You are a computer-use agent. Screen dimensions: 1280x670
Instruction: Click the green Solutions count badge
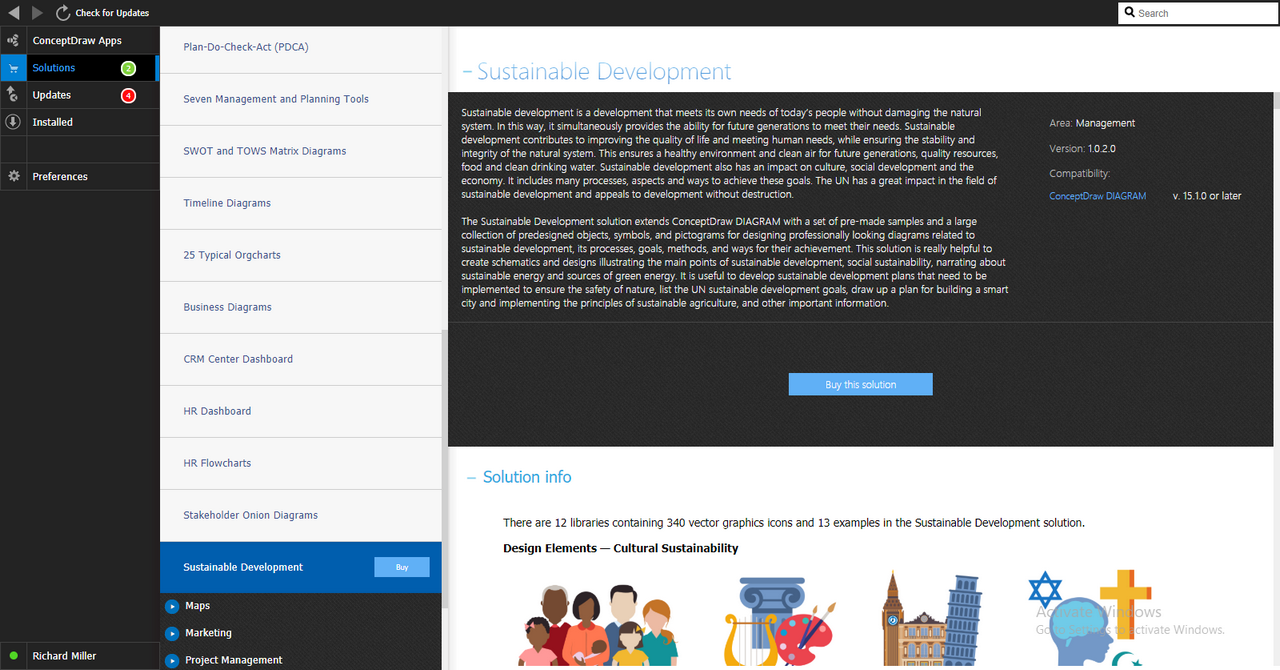tap(128, 68)
